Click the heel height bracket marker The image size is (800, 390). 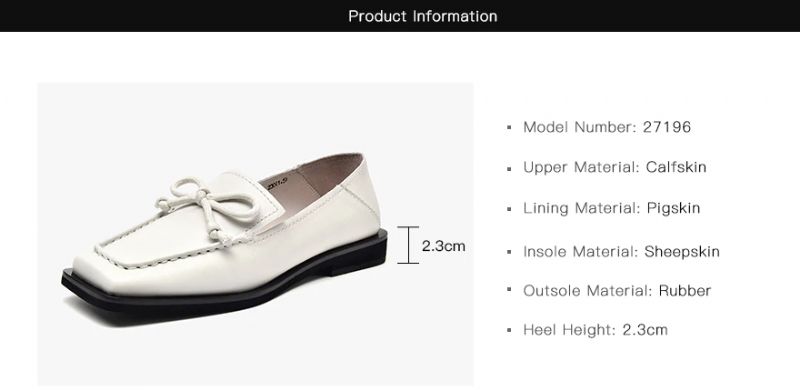coord(408,245)
